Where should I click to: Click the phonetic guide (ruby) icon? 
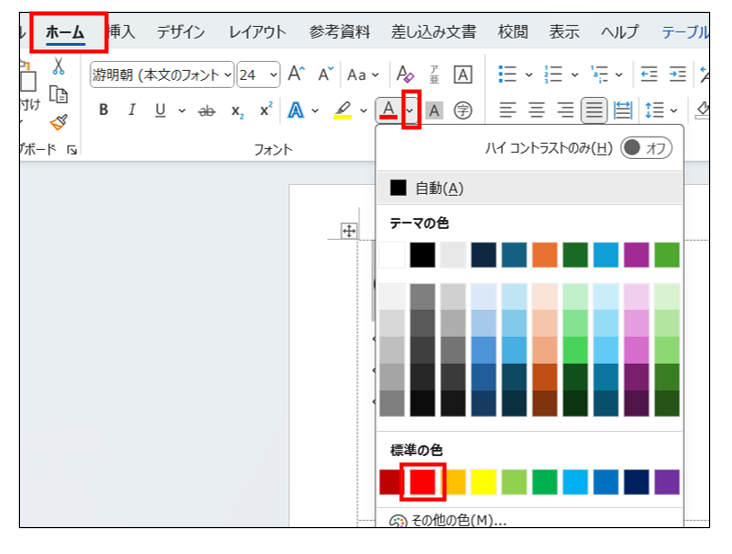point(434,74)
